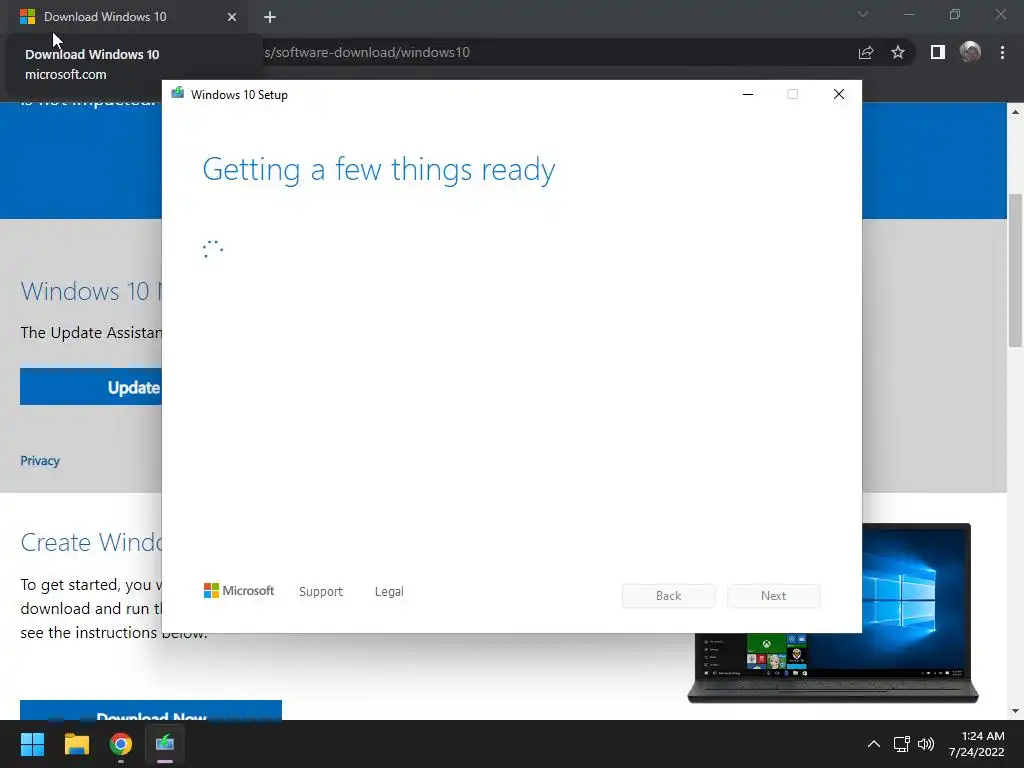1024x768 pixels.
Task: Minimize the Chrome browser window
Action: (908, 14)
